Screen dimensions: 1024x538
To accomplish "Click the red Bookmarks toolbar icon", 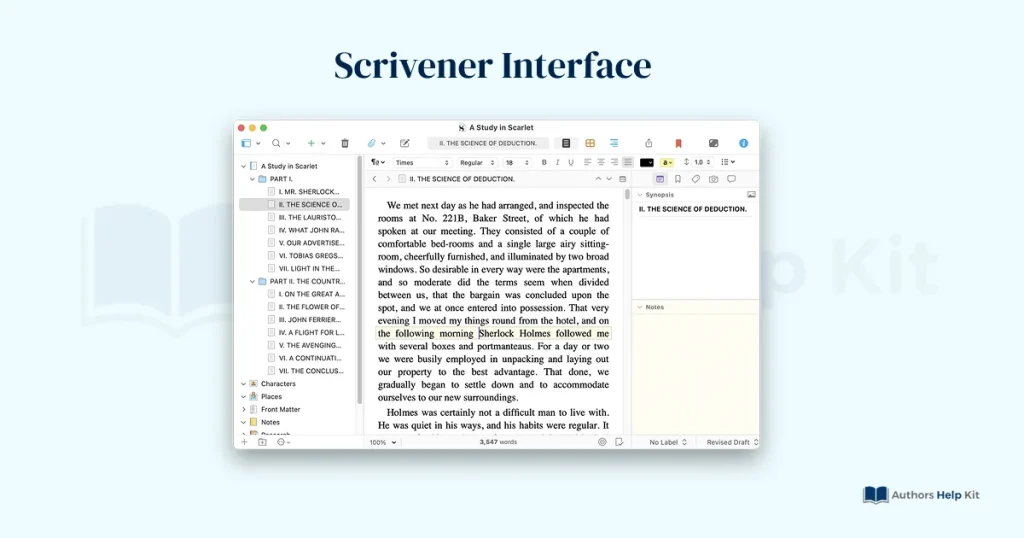I will (x=679, y=143).
